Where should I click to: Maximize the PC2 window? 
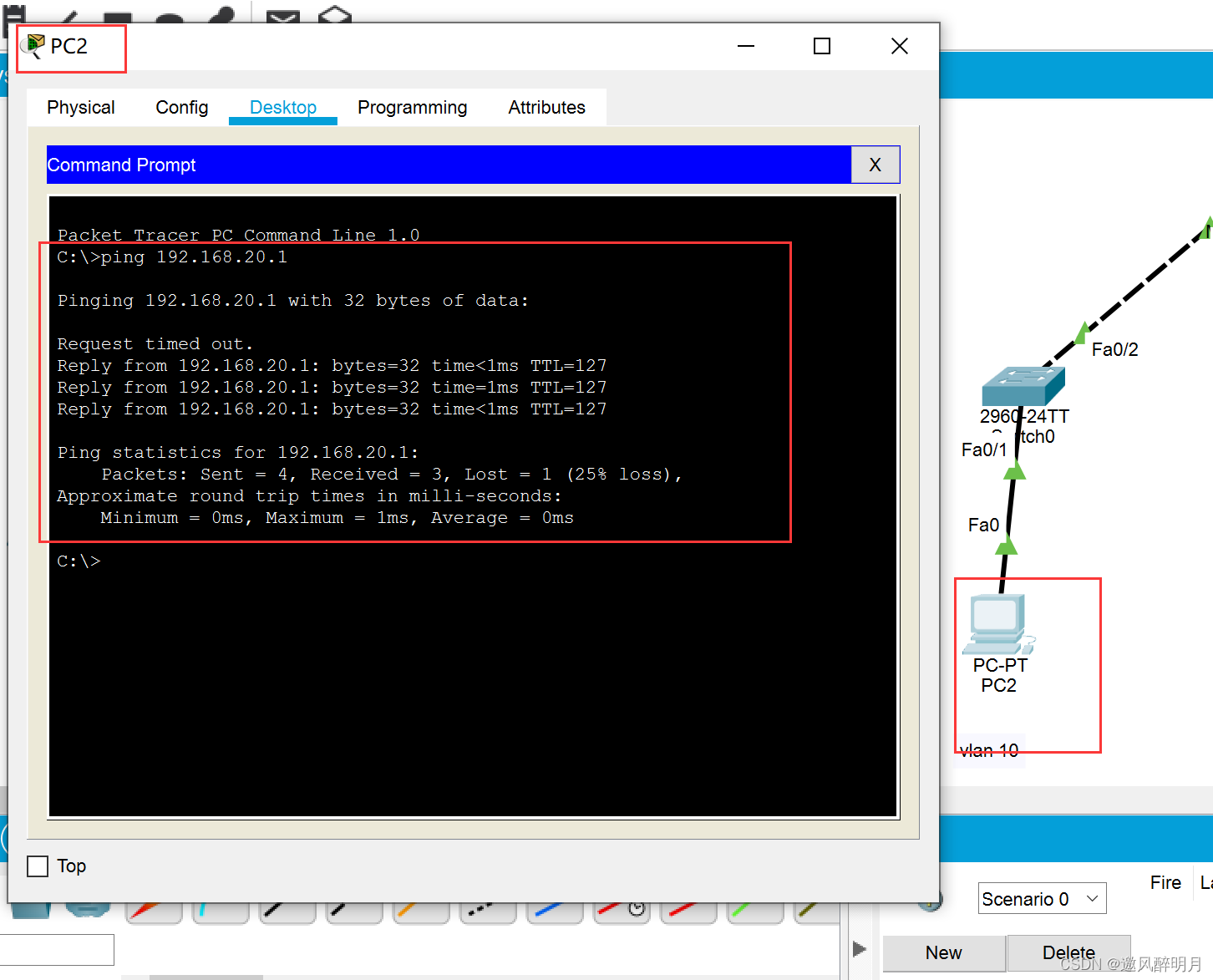[822, 46]
